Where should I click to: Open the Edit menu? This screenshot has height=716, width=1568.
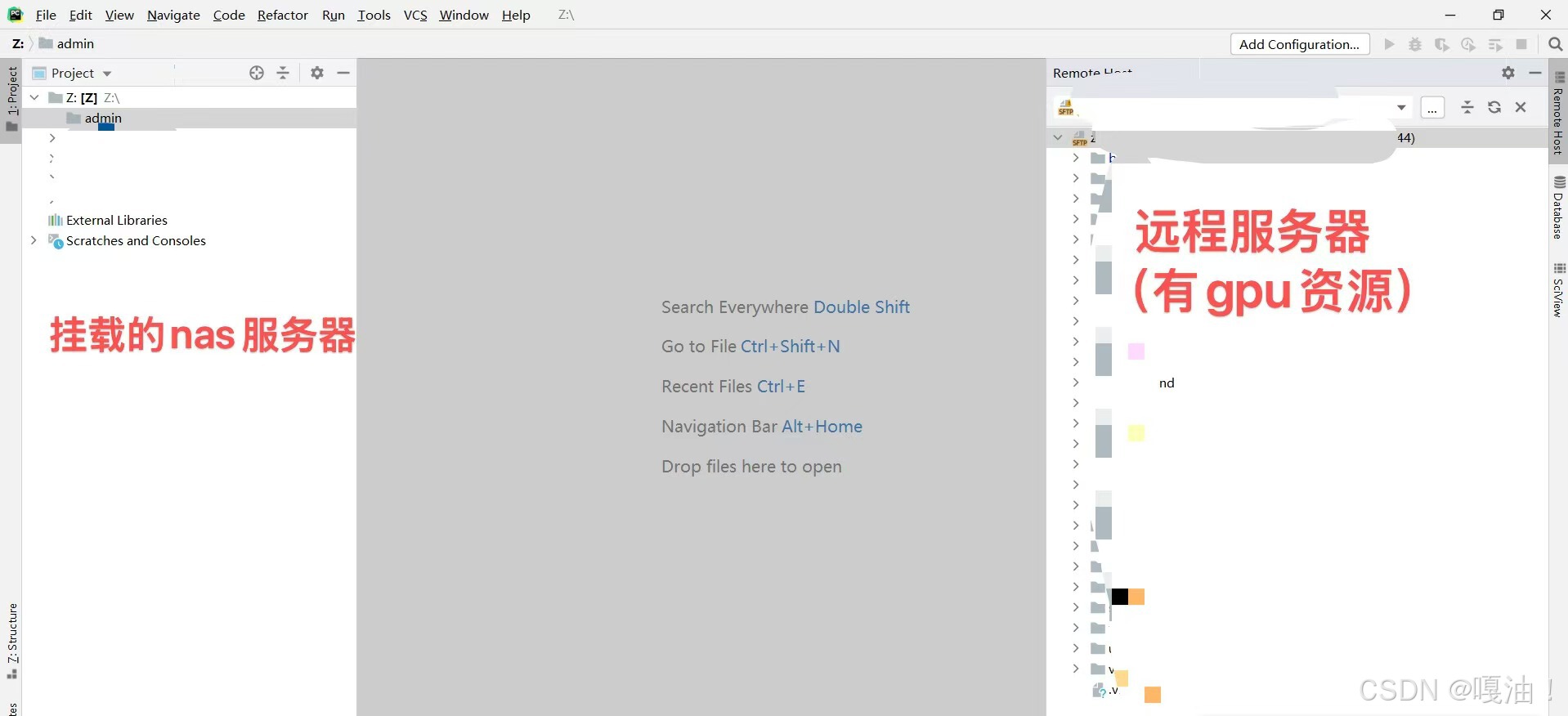[80, 15]
